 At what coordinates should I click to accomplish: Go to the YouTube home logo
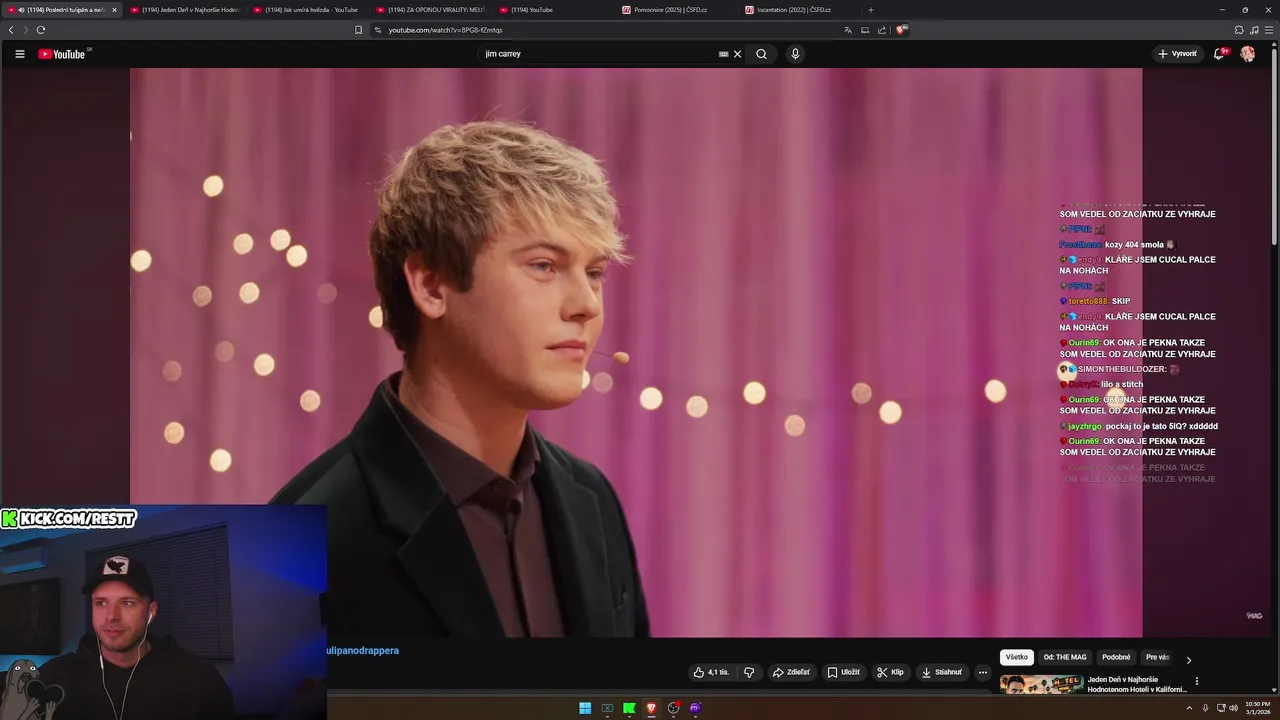click(x=62, y=54)
